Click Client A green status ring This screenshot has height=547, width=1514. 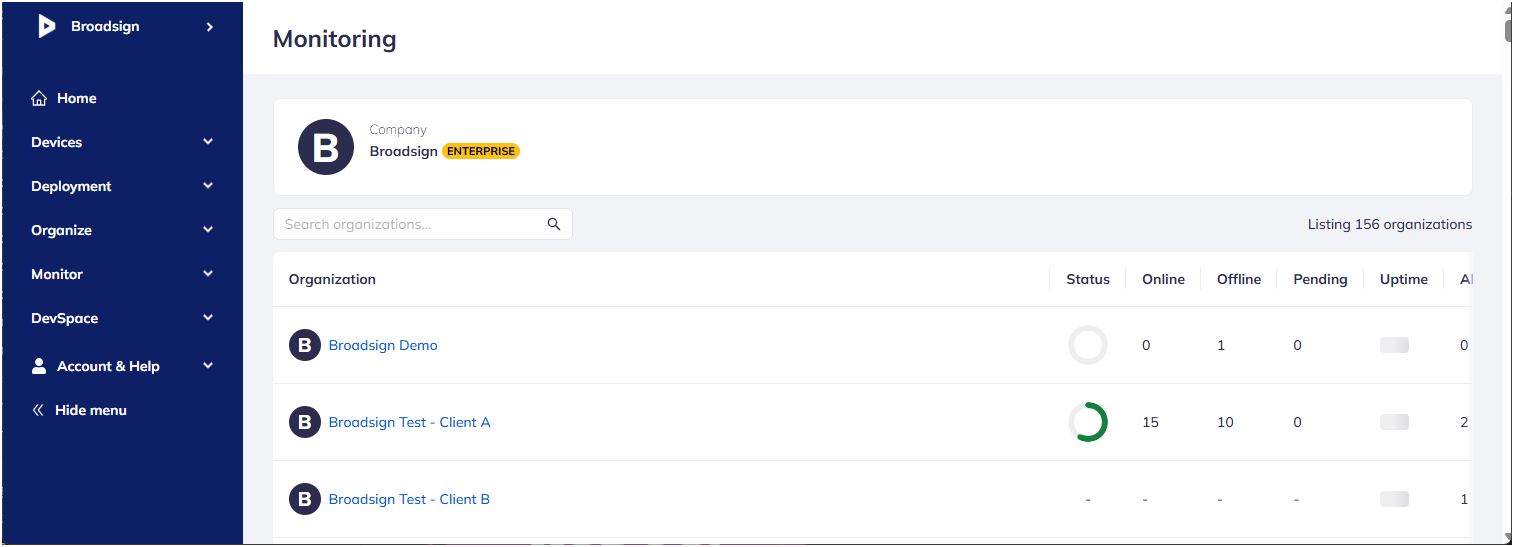[1088, 422]
